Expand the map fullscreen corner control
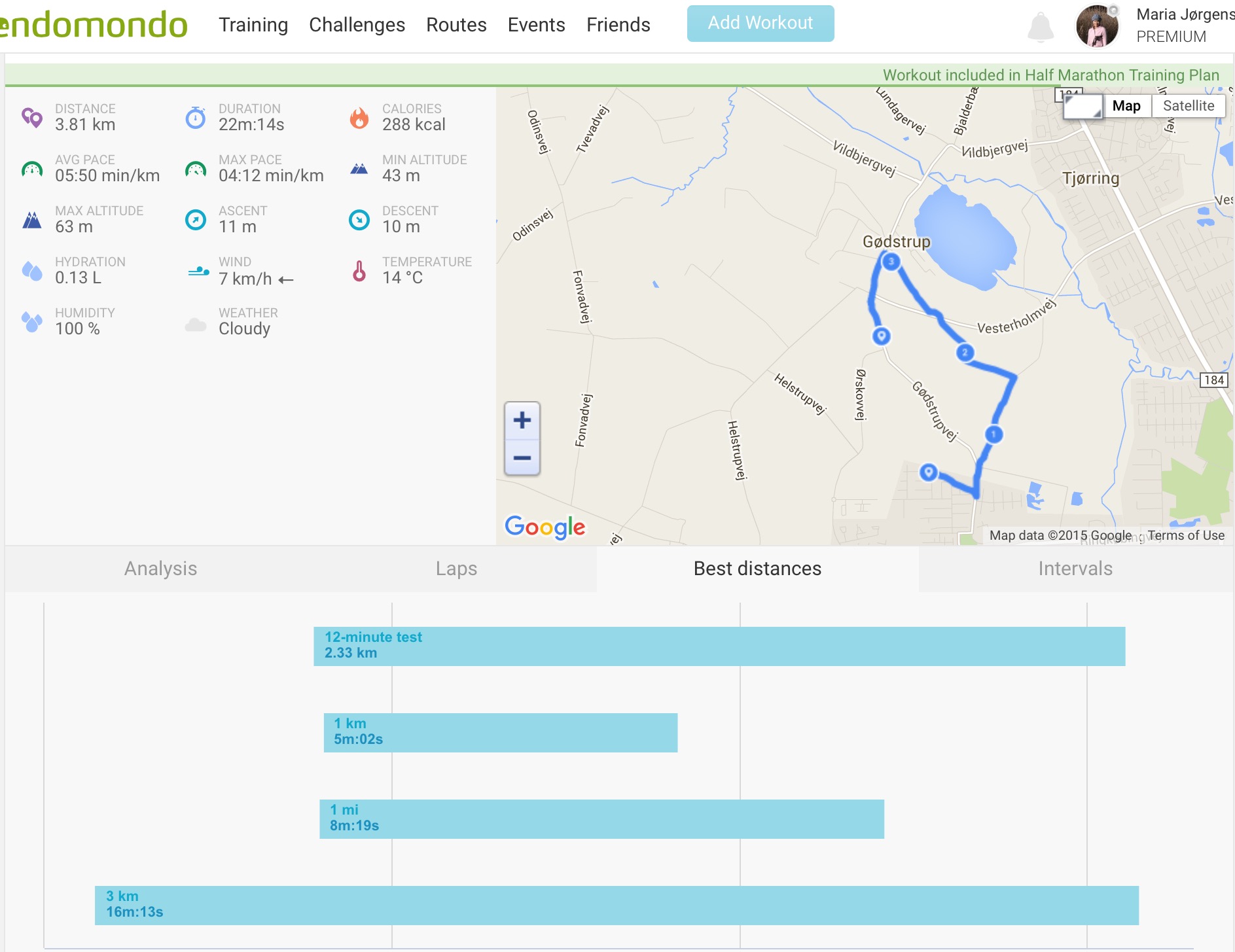This screenshot has height=952, width=1235. point(1083,106)
